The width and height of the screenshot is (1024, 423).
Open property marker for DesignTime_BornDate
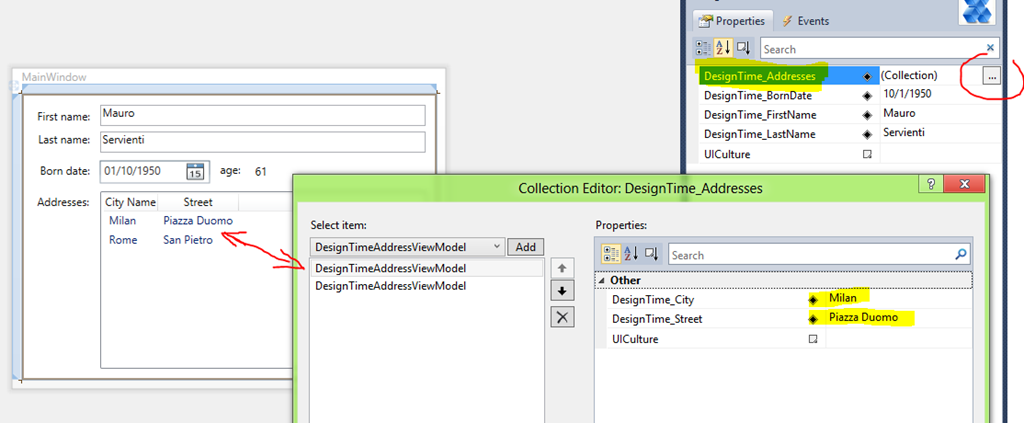coord(867,96)
